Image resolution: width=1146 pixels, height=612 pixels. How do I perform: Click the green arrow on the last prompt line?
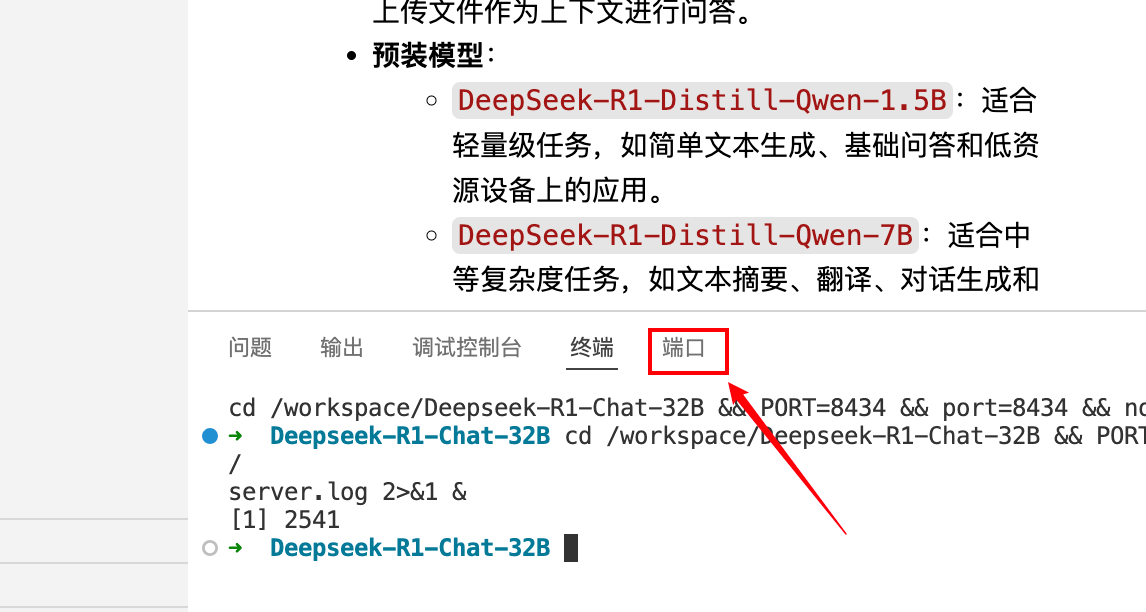point(236,548)
